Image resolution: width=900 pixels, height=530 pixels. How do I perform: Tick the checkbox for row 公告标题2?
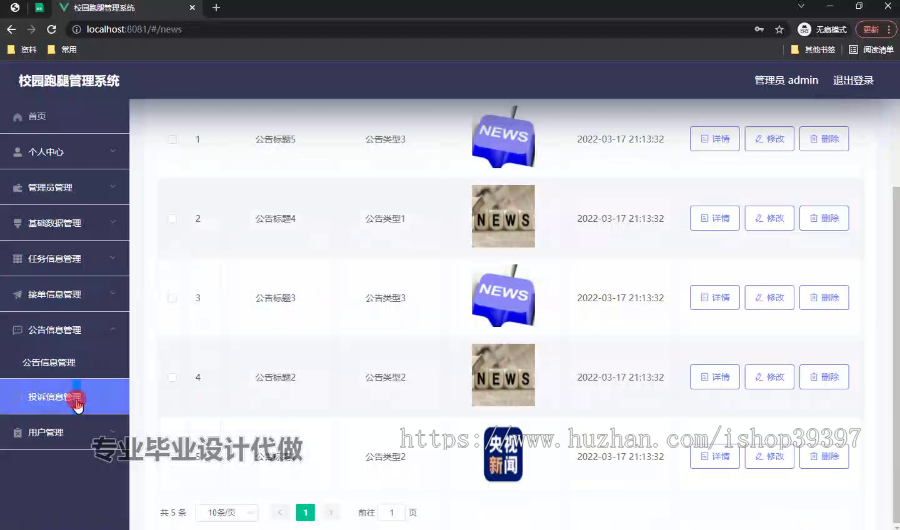click(172, 377)
